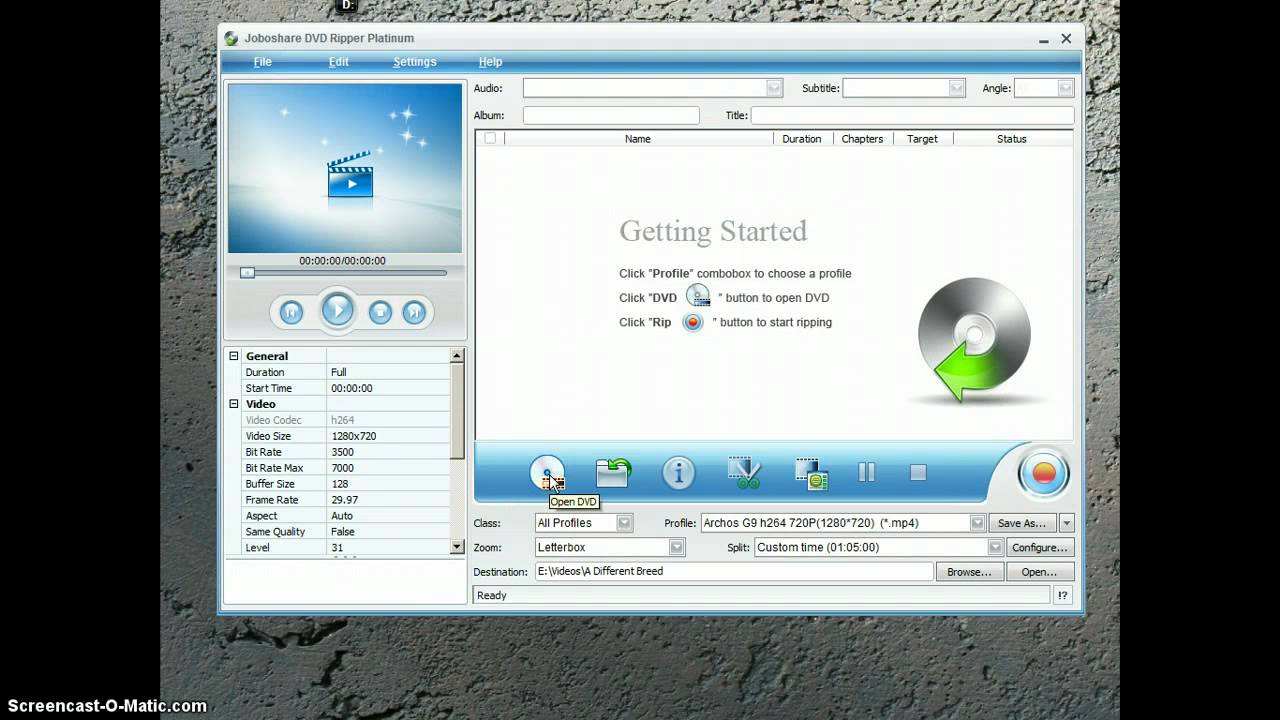The width and height of the screenshot is (1280, 720).
Task: Click the Configure... button
Action: 1040,548
